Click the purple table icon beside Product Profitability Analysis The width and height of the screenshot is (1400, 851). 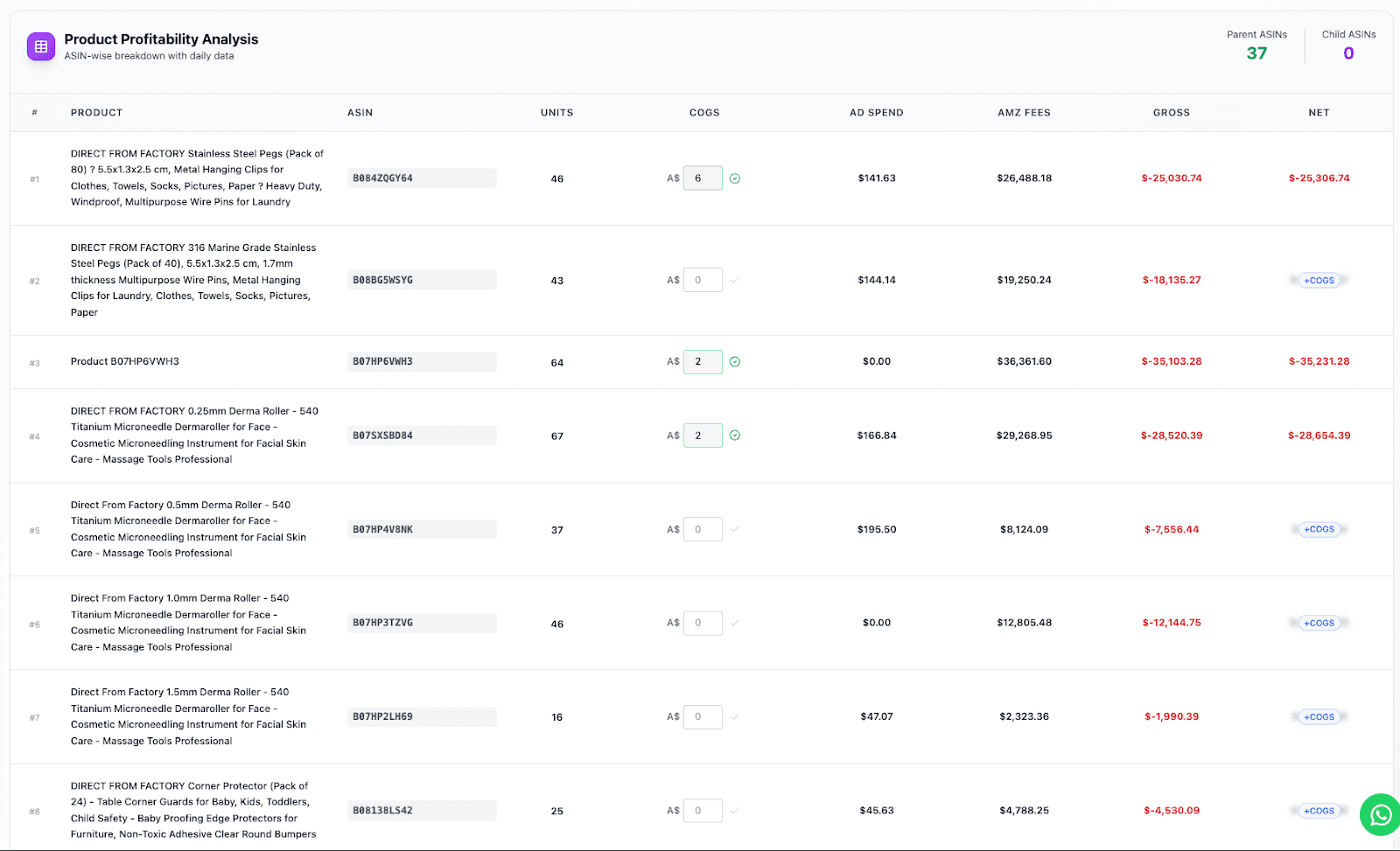40,45
